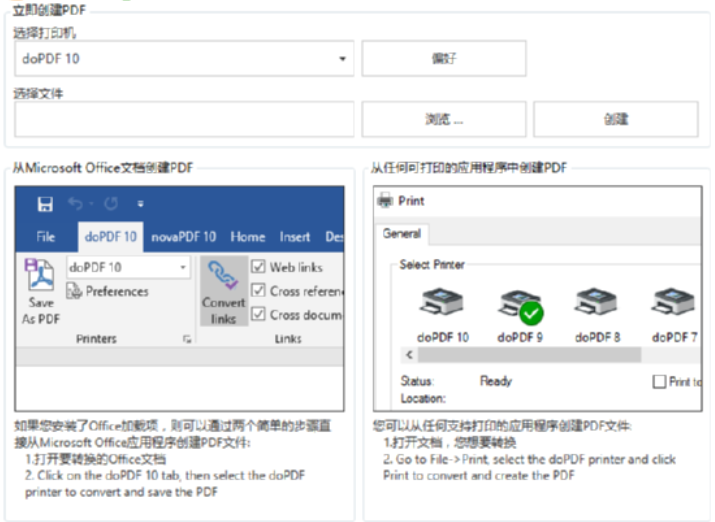Image resolution: width=715 pixels, height=522 pixels.
Task: Select the doPDF 9 printer icon
Action: pyautogui.click(x=520, y=306)
